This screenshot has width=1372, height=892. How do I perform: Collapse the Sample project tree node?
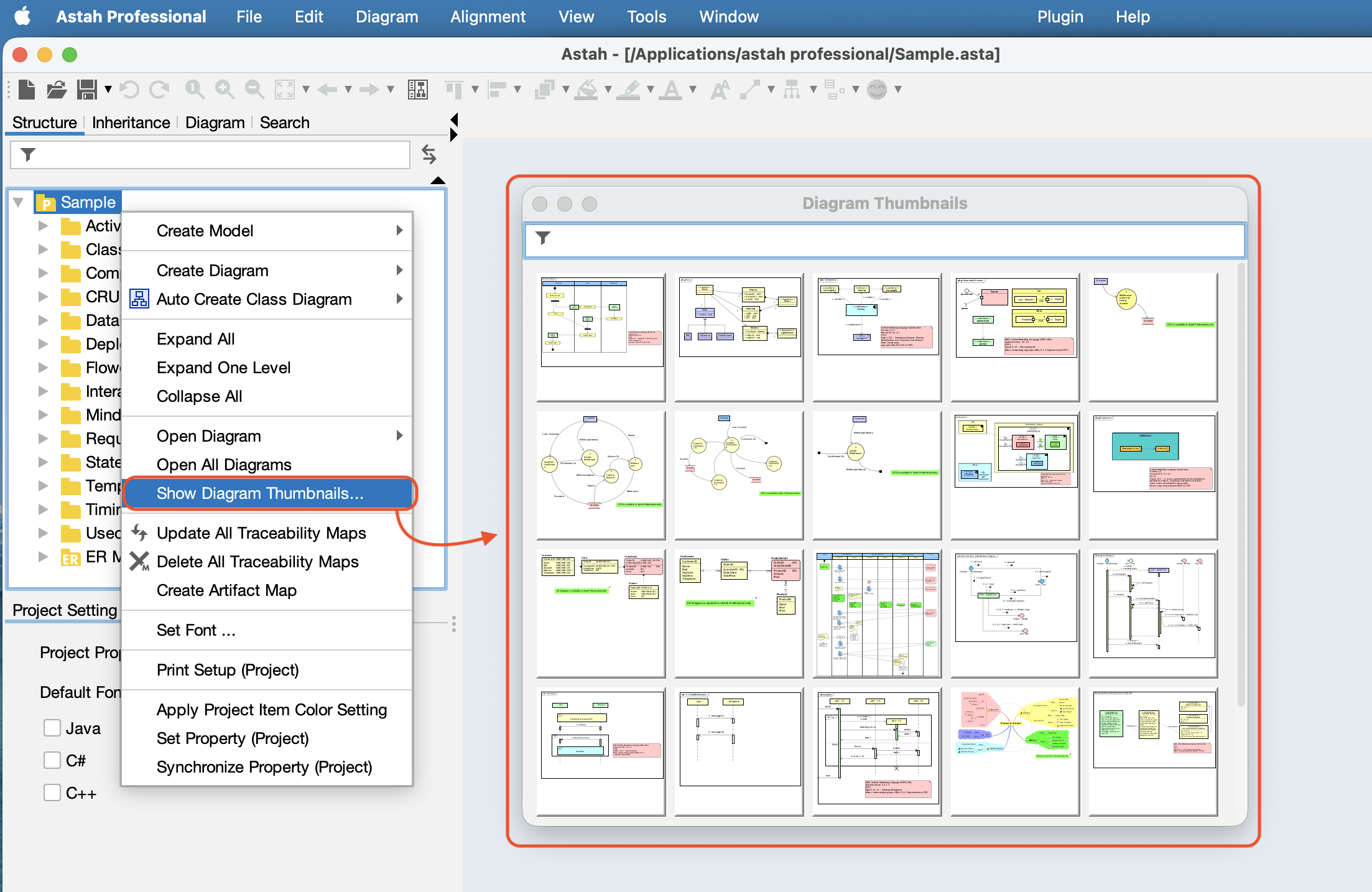point(19,202)
